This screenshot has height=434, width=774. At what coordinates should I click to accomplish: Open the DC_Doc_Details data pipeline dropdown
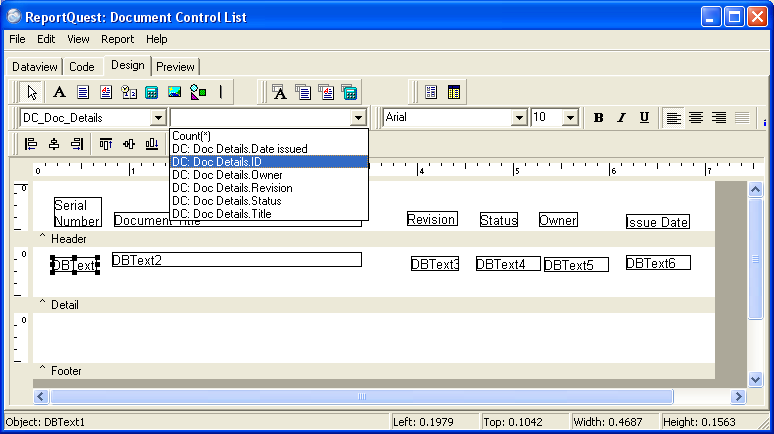158,118
